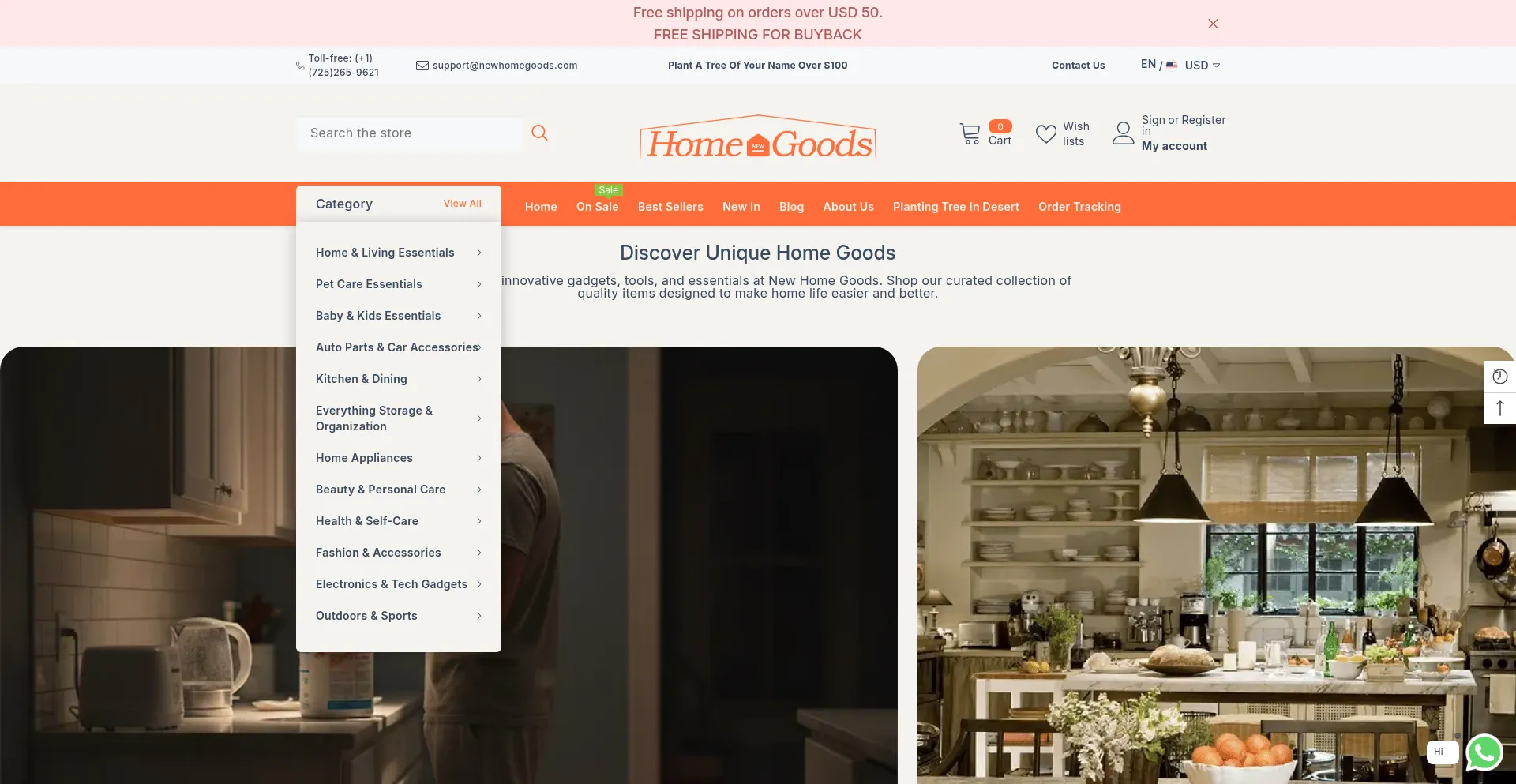Viewport: 1516px width, 784px height.
Task: Close the free shipping announcement banner
Action: pos(1213,24)
